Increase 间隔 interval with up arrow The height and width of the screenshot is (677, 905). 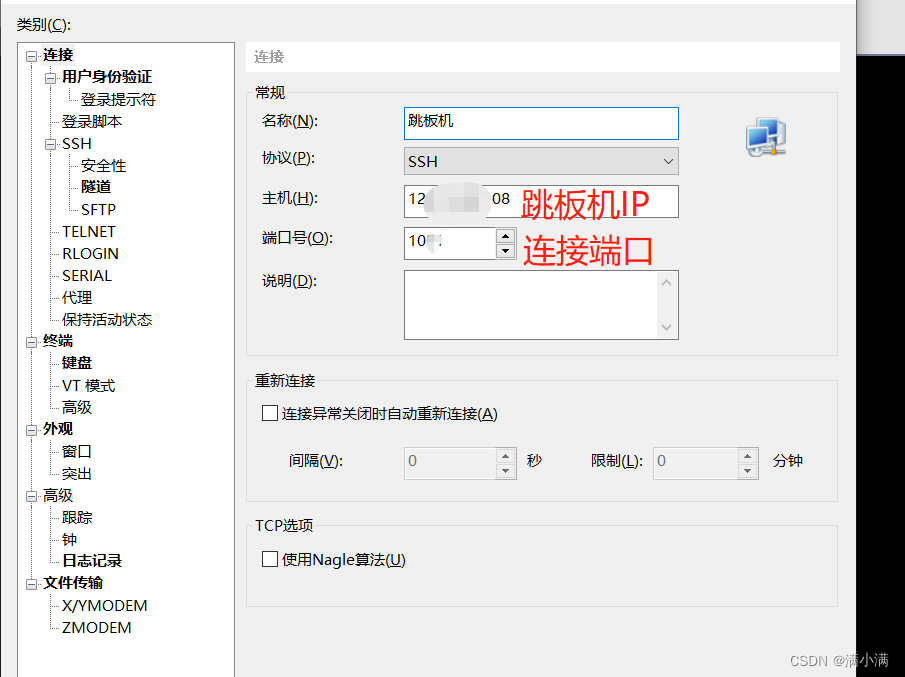[506, 456]
